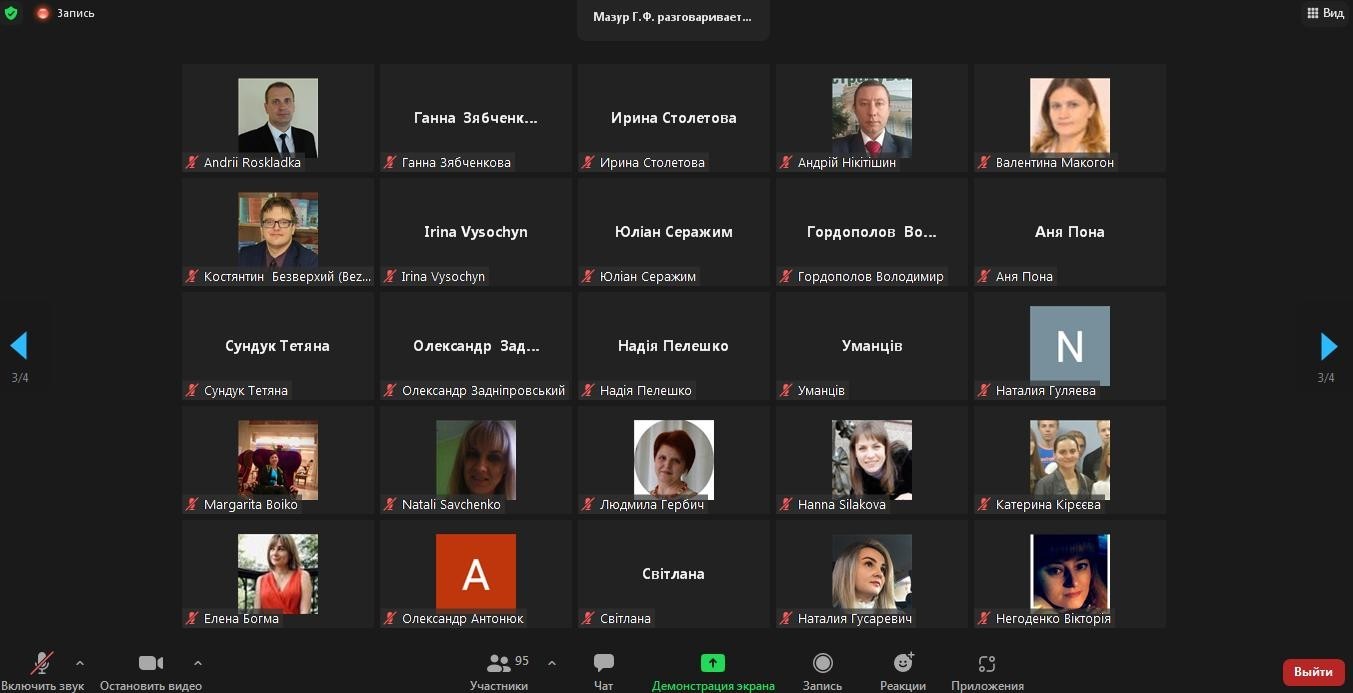Viewport: 1353px width, 693px height.
Task: Select Людмила Гербич's participant tile
Action: (674, 460)
